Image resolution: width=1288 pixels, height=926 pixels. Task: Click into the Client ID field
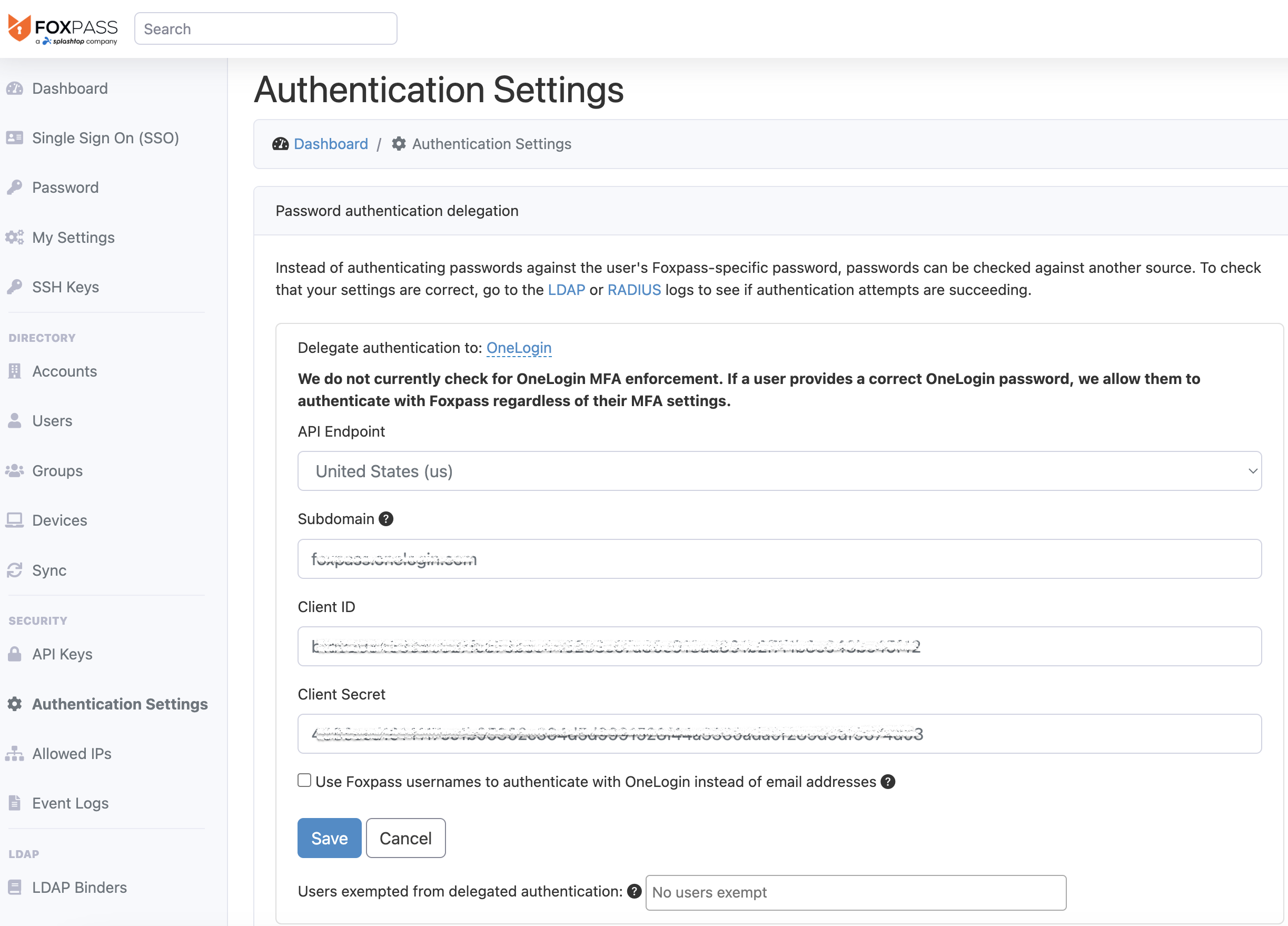(x=780, y=647)
